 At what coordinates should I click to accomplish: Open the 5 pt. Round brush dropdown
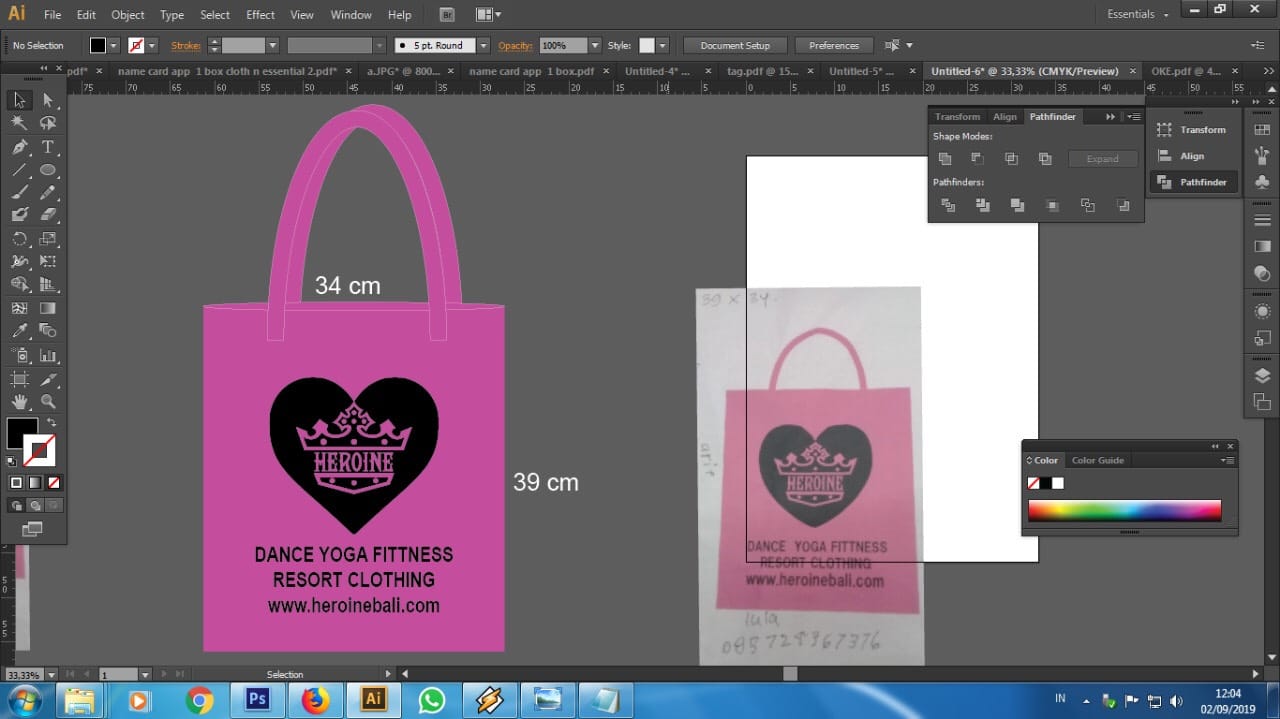click(x=484, y=45)
